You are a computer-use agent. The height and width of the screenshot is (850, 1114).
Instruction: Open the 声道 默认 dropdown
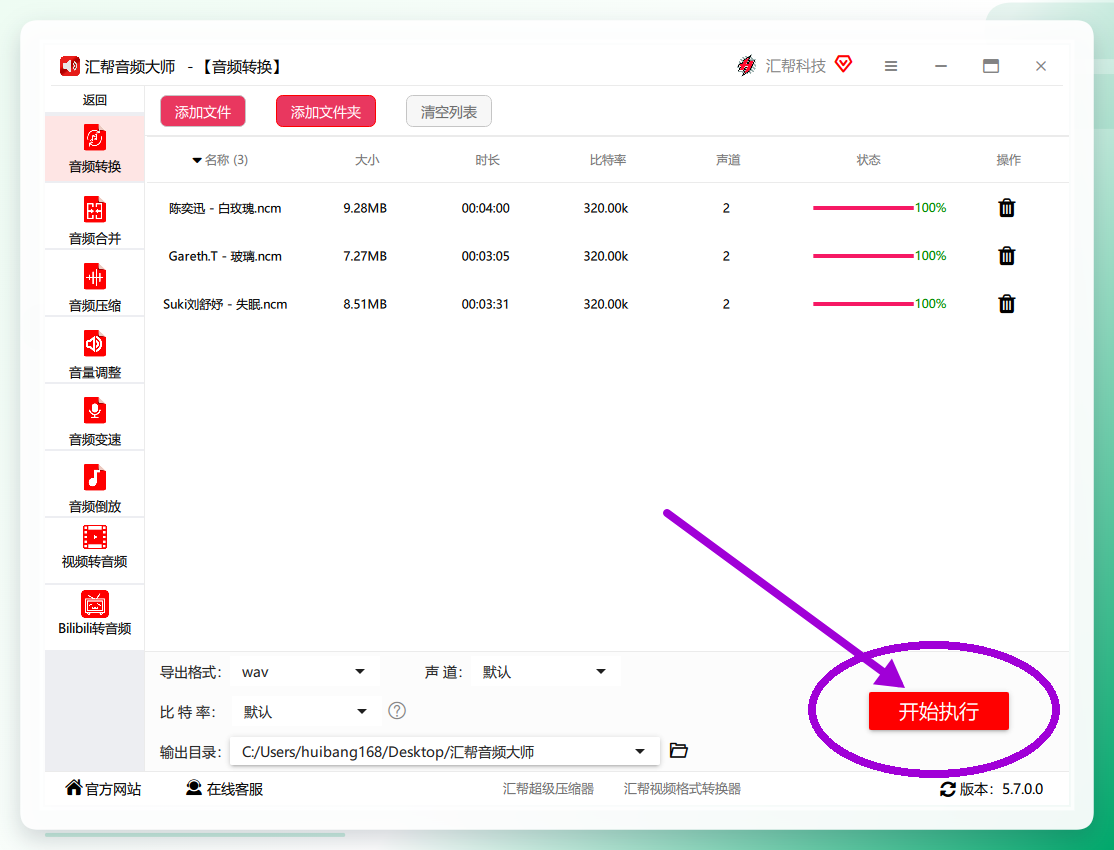546,672
